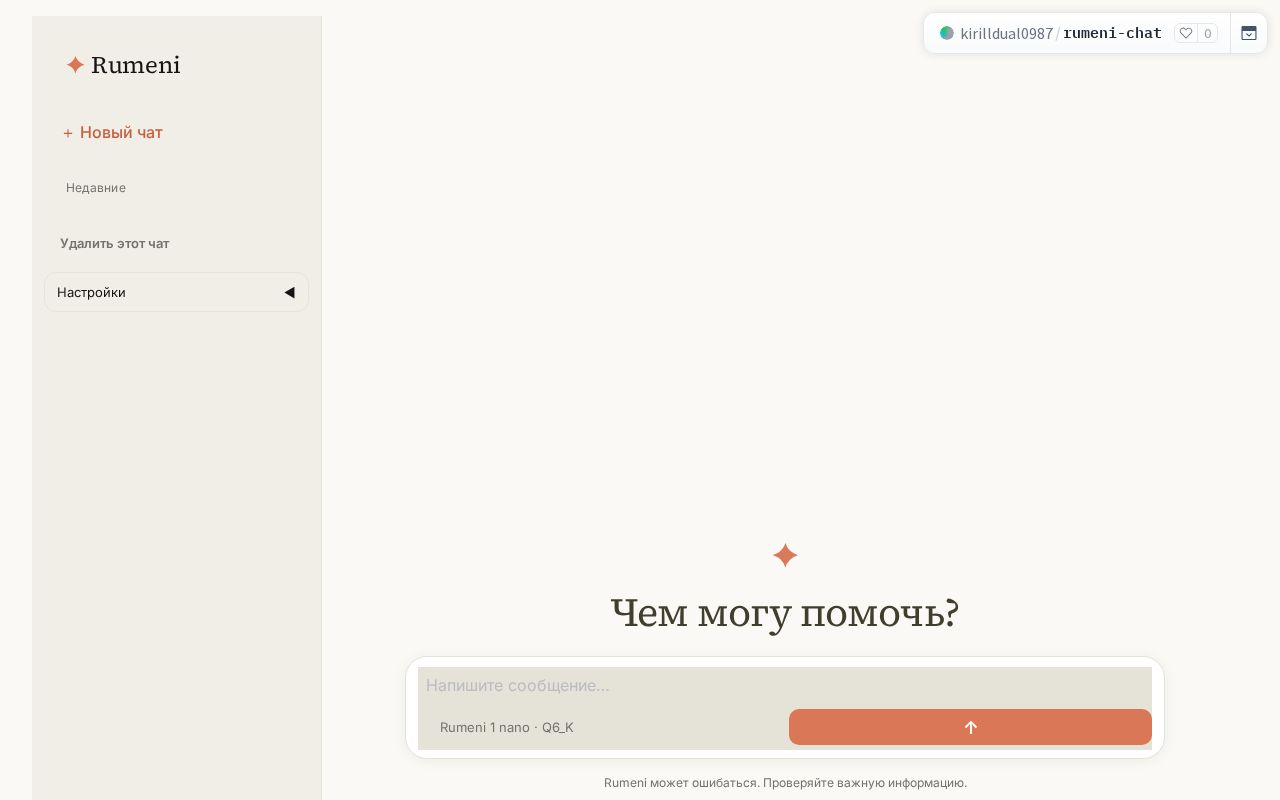The image size is (1280, 800).
Task: Click Удалить этот чат button
Action: click(x=115, y=244)
